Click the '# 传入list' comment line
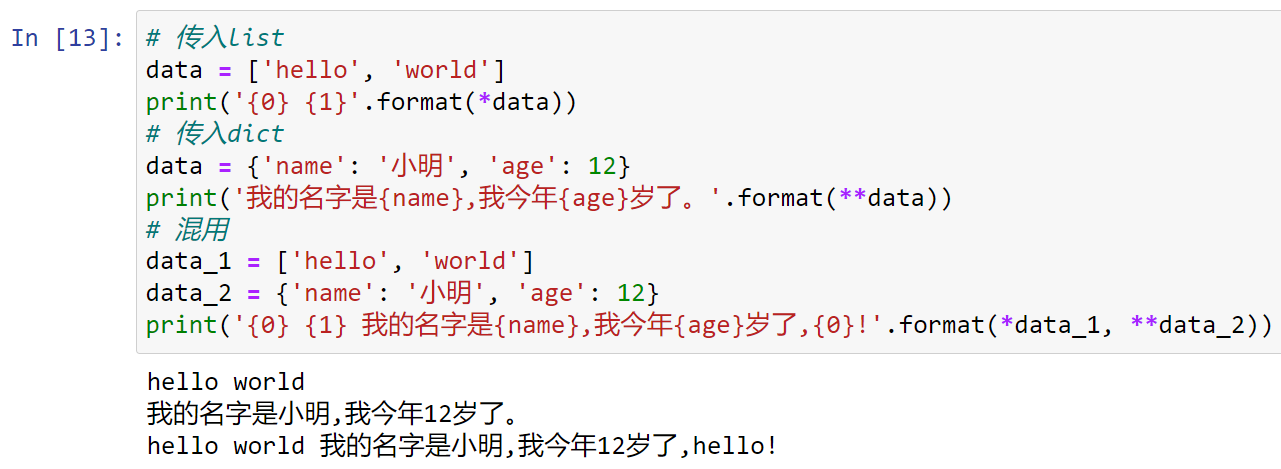The image size is (1281, 469). click(215, 38)
